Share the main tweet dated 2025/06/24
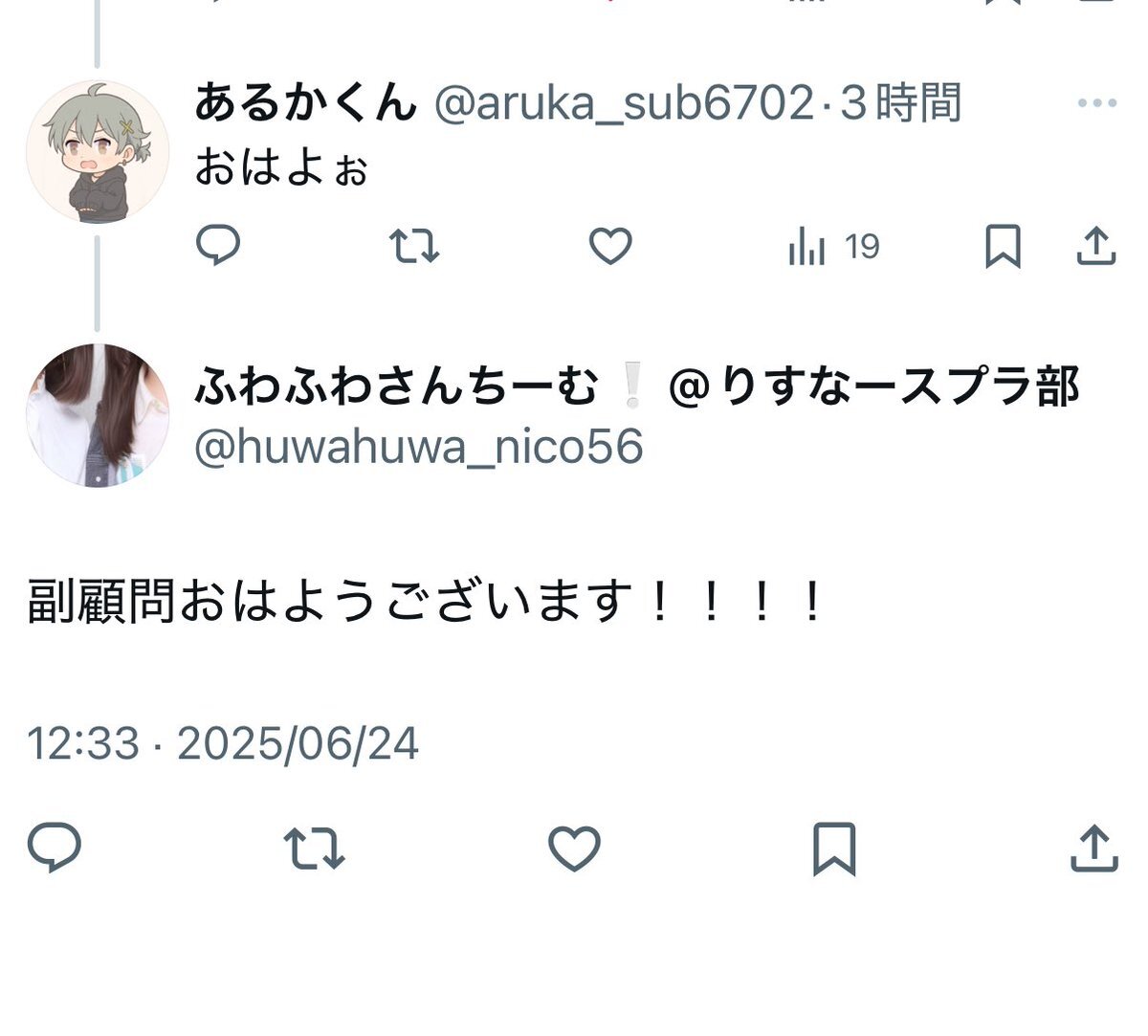This screenshot has width=1148, height=1036. [1093, 849]
